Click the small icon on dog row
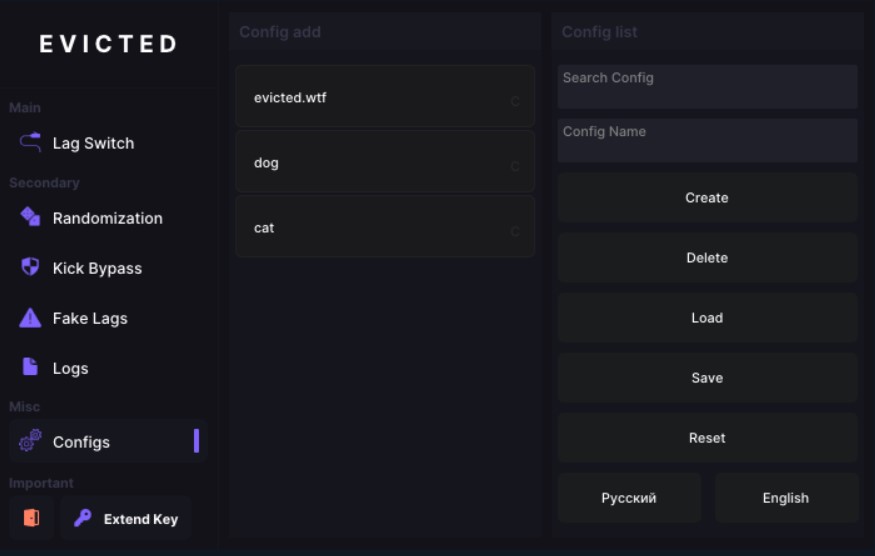This screenshot has width=875, height=556. pyautogui.click(x=515, y=166)
